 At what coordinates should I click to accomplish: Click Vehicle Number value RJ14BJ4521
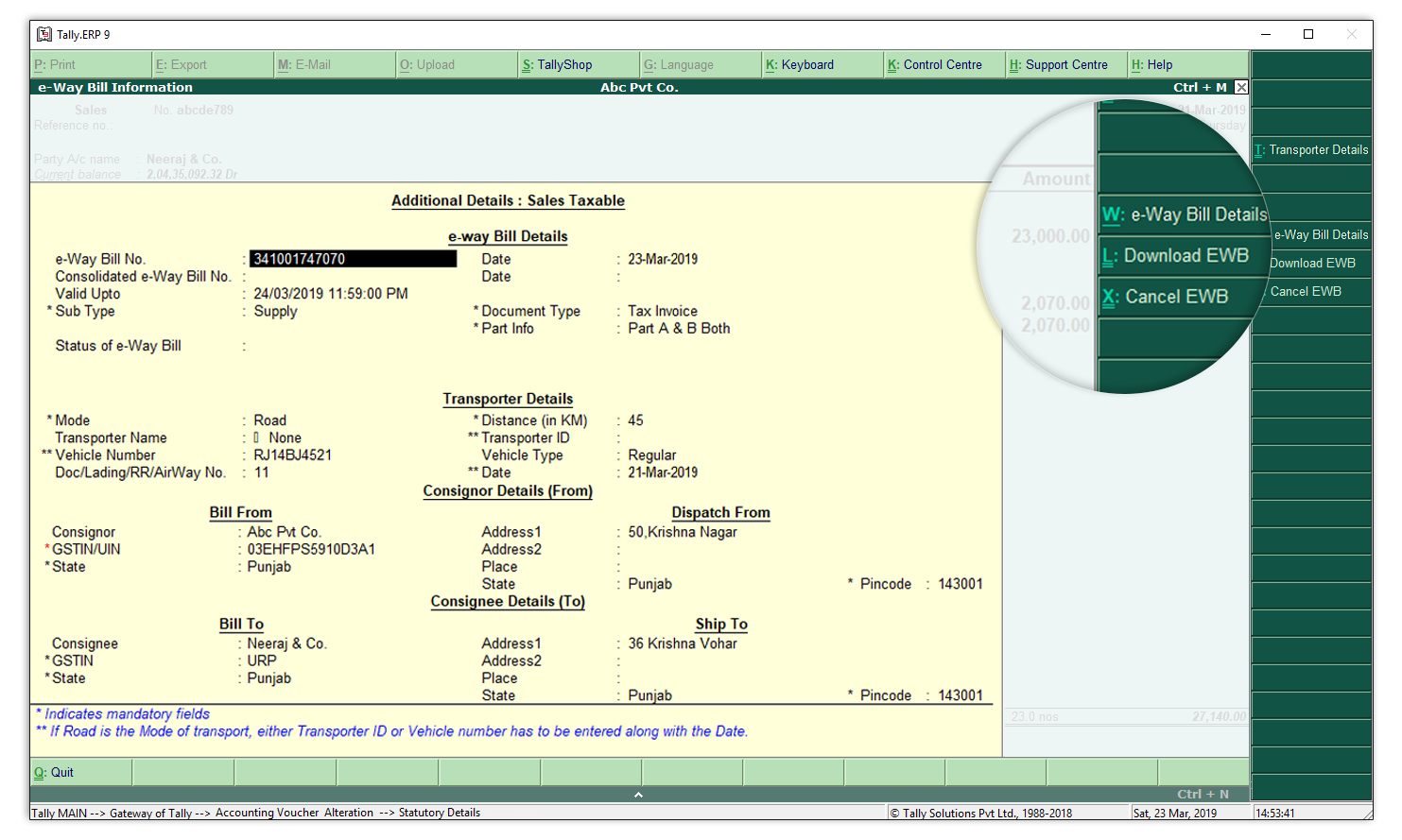[292, 455]
